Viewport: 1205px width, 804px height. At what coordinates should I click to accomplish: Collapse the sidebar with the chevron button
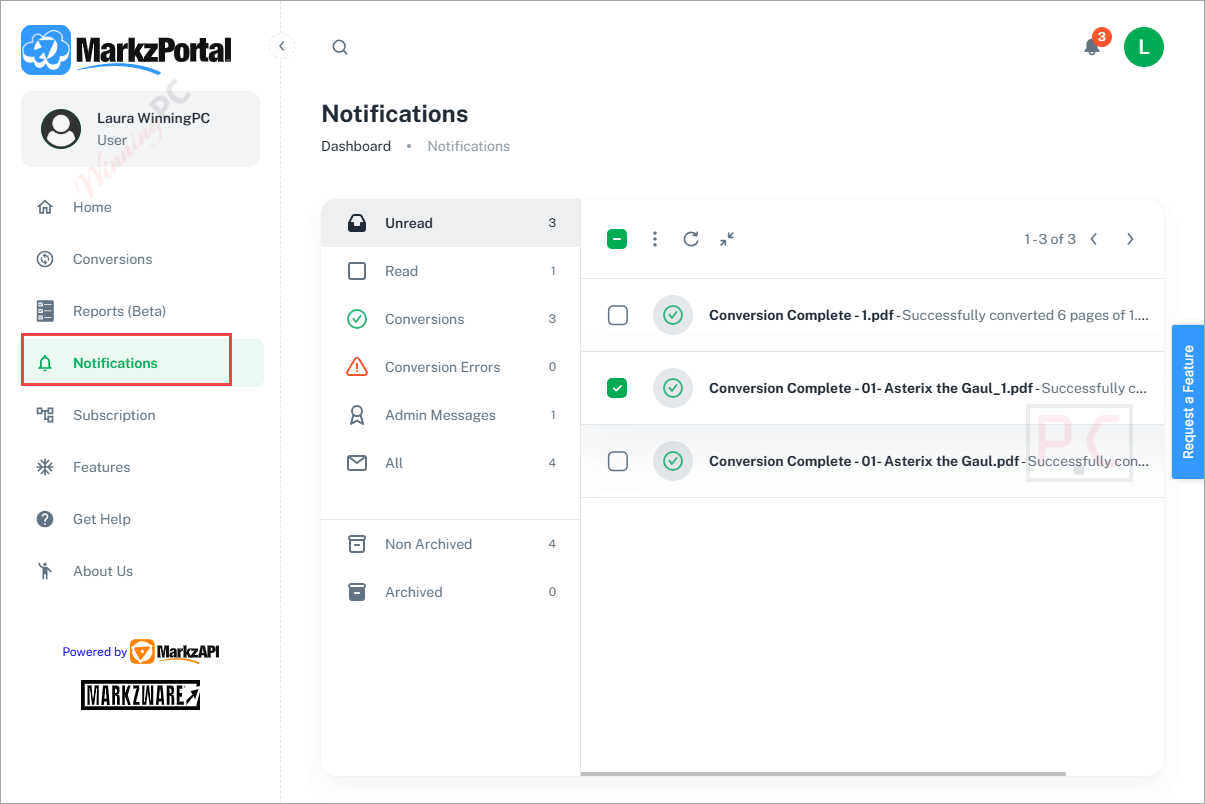tap(282, 46)
